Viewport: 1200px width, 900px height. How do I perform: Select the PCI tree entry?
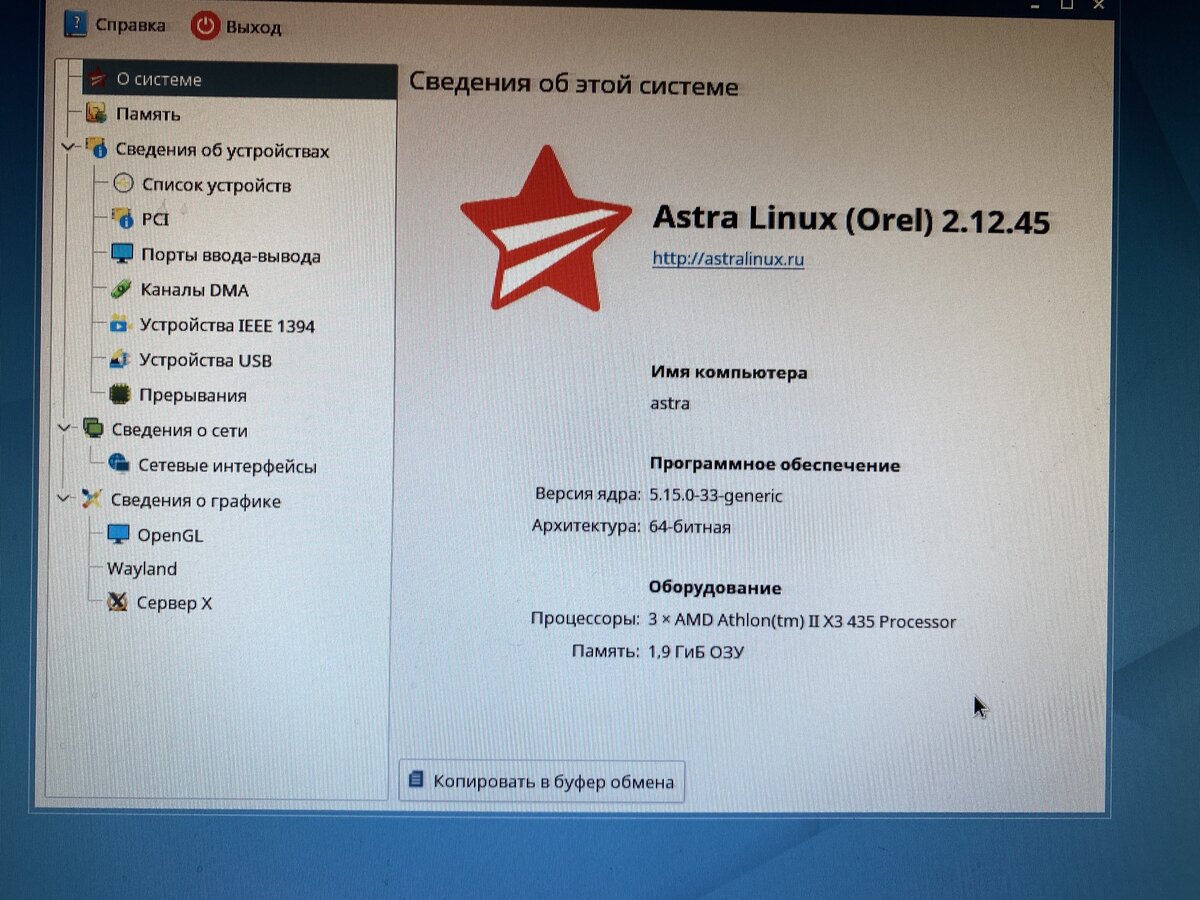[x=156, y=218]
